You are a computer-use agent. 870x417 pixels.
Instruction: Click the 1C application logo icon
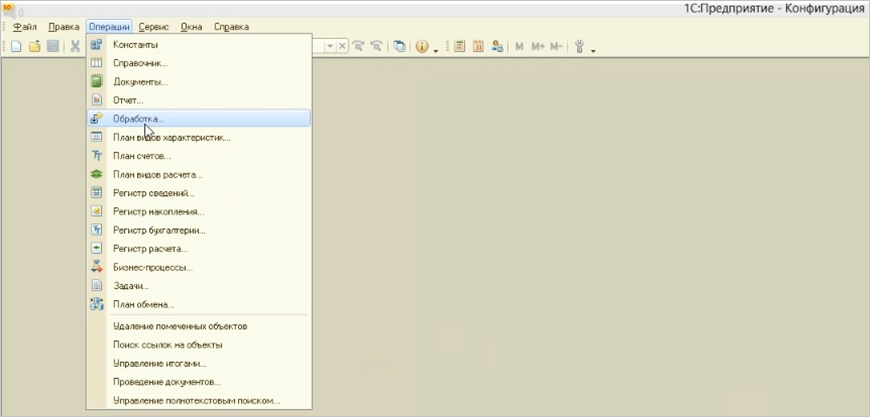point(9,9)
